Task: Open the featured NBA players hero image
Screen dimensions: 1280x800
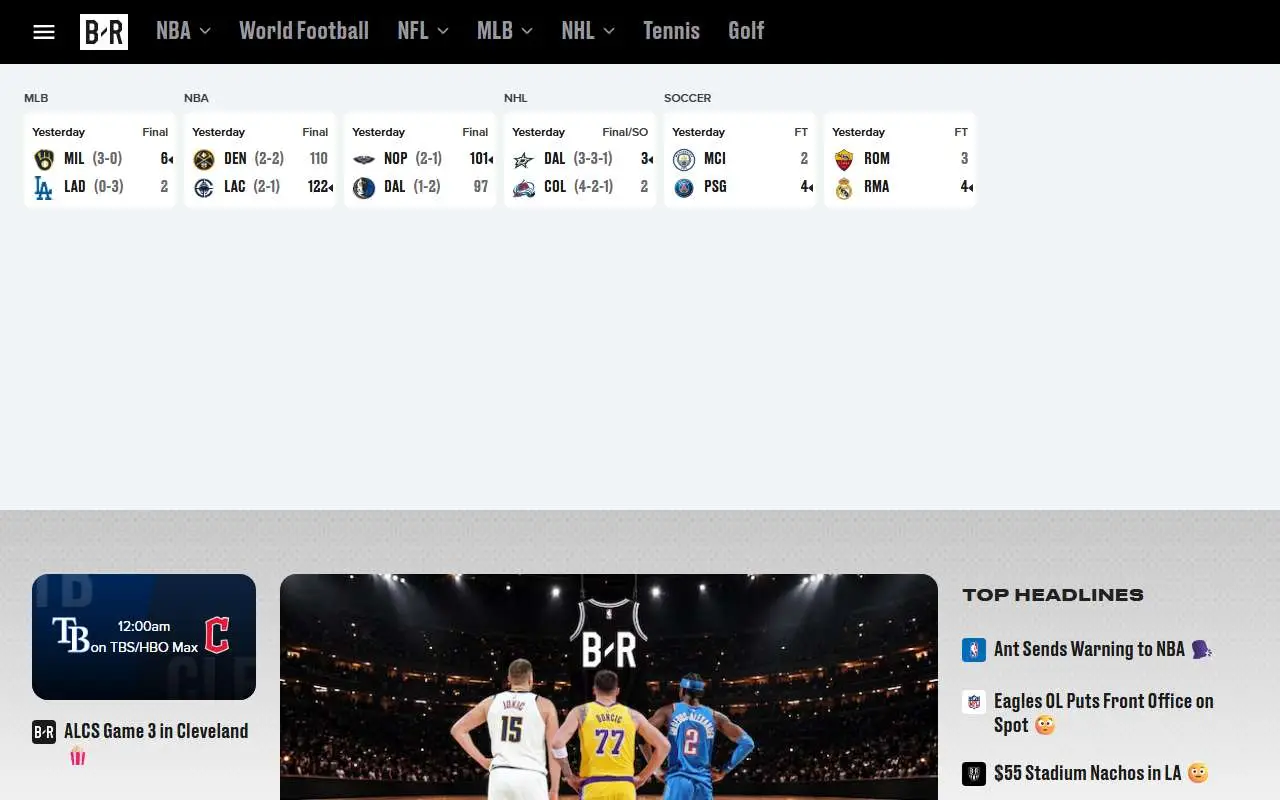Action: pos(609,687)
